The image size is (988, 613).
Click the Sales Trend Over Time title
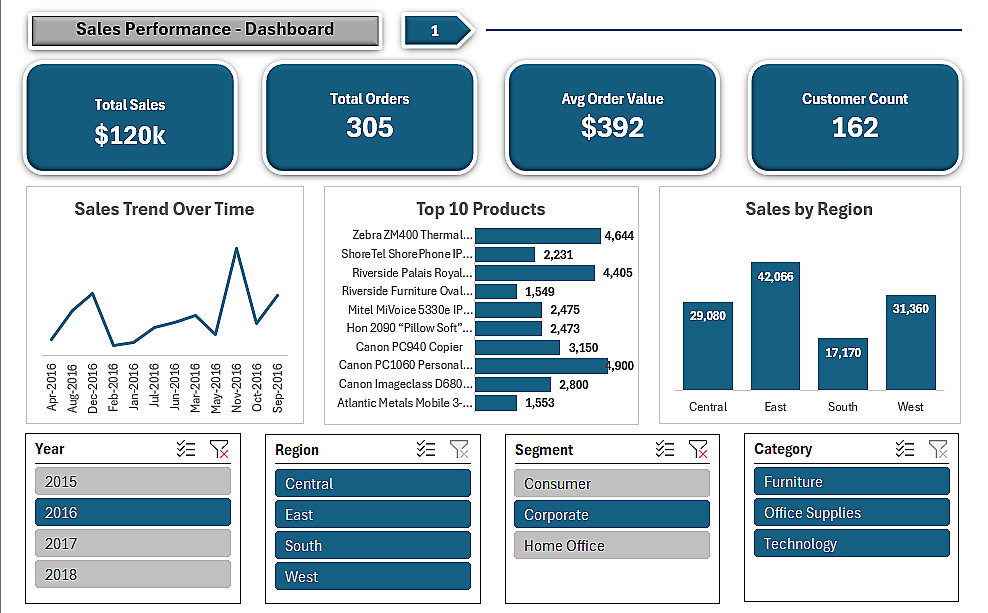(164, 209)
